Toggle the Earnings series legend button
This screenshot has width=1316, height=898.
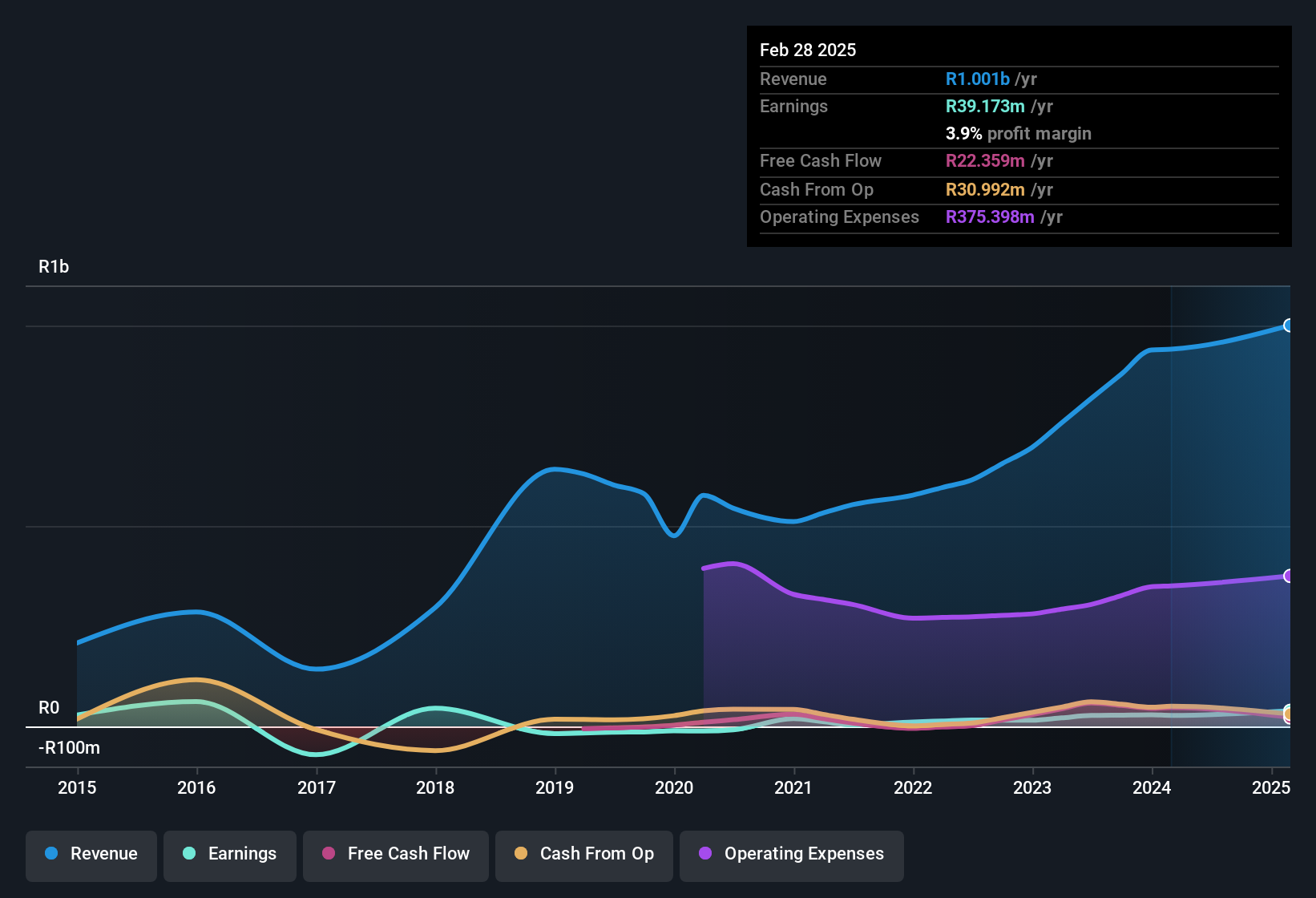click(x=230, y=855)
